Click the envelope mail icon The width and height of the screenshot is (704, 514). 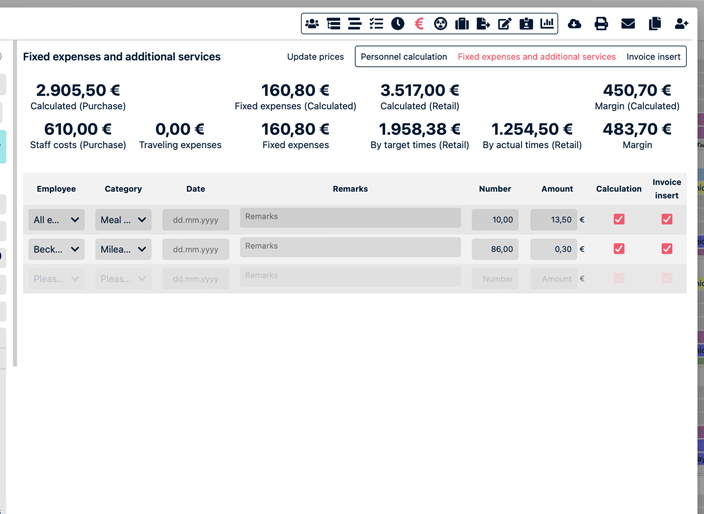click(628, 23)
